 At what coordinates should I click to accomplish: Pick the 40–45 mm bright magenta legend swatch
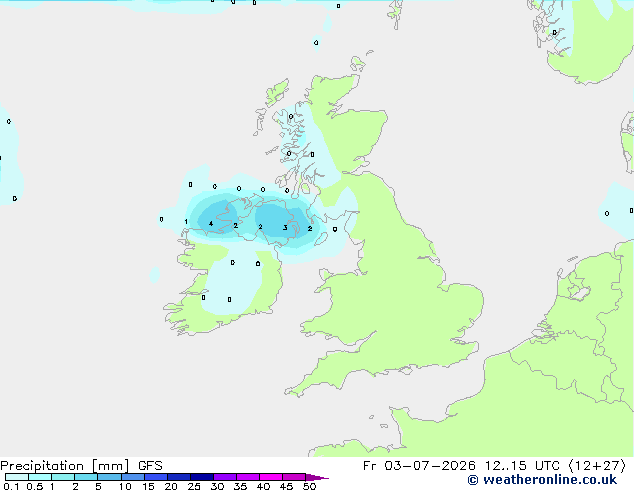271,477
